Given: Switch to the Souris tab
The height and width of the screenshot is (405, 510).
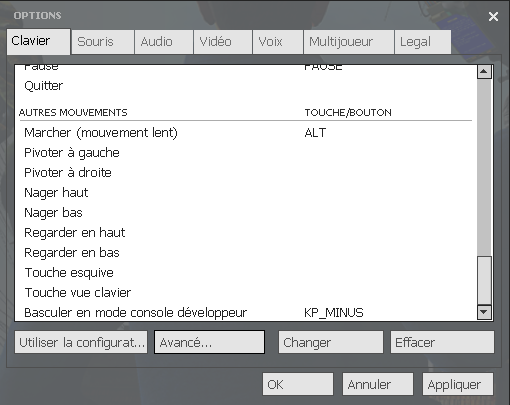Looking at the screenshot, I should pos(103,42).
